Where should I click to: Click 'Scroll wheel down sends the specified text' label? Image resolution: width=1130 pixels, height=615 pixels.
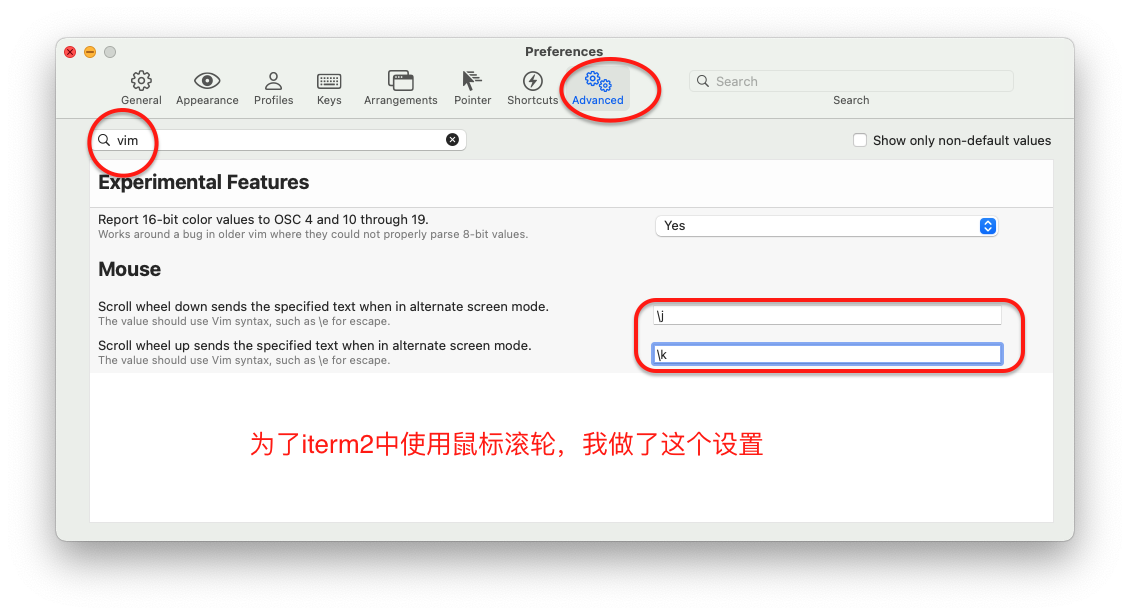coord(324,306)
